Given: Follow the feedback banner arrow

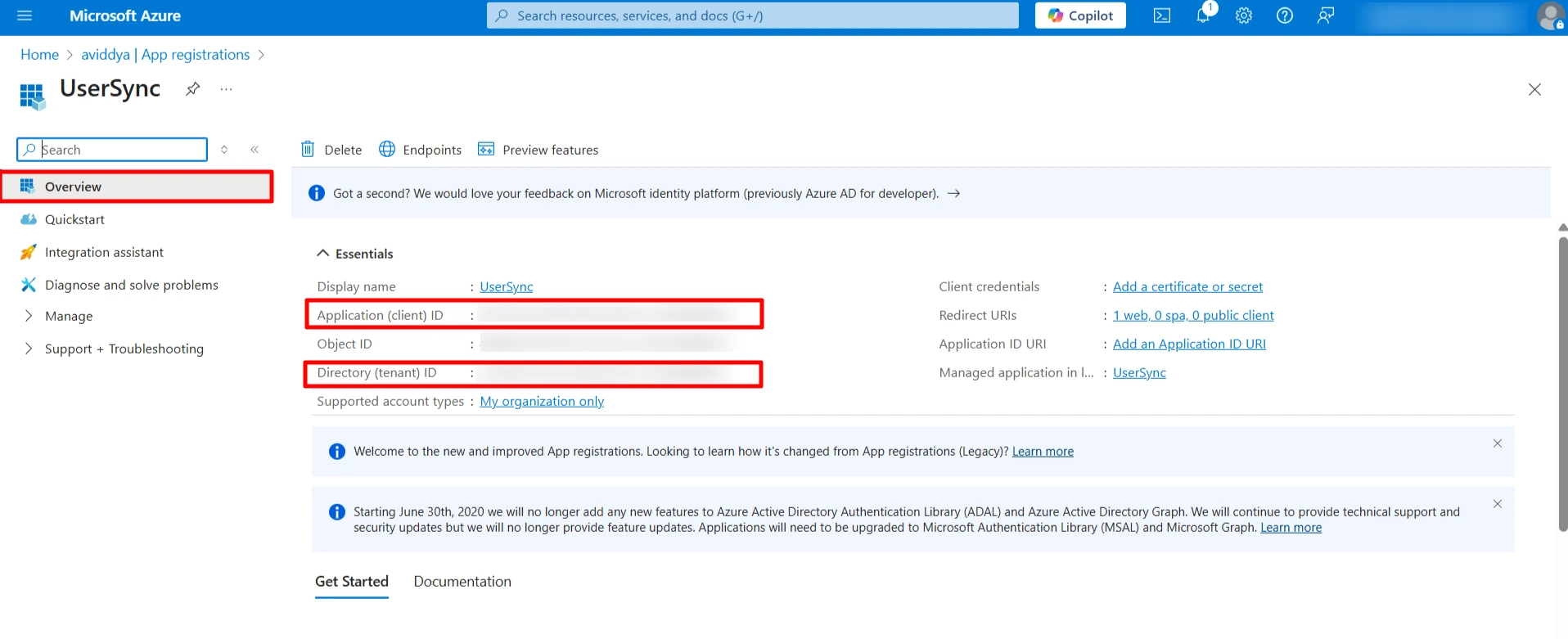Looking at the screenshot, I should (x=953, y=194).
